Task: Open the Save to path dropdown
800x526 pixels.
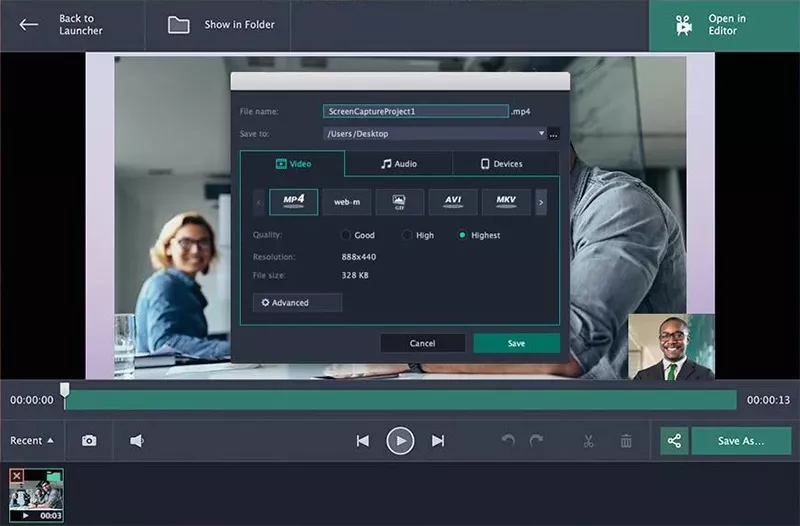Action: [x=435, y=134]
